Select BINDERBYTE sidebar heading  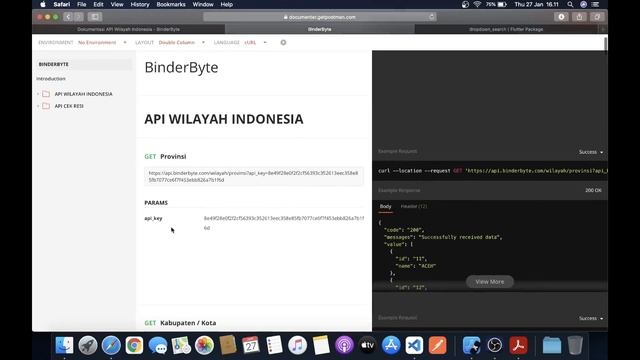[x=53, y=64]
